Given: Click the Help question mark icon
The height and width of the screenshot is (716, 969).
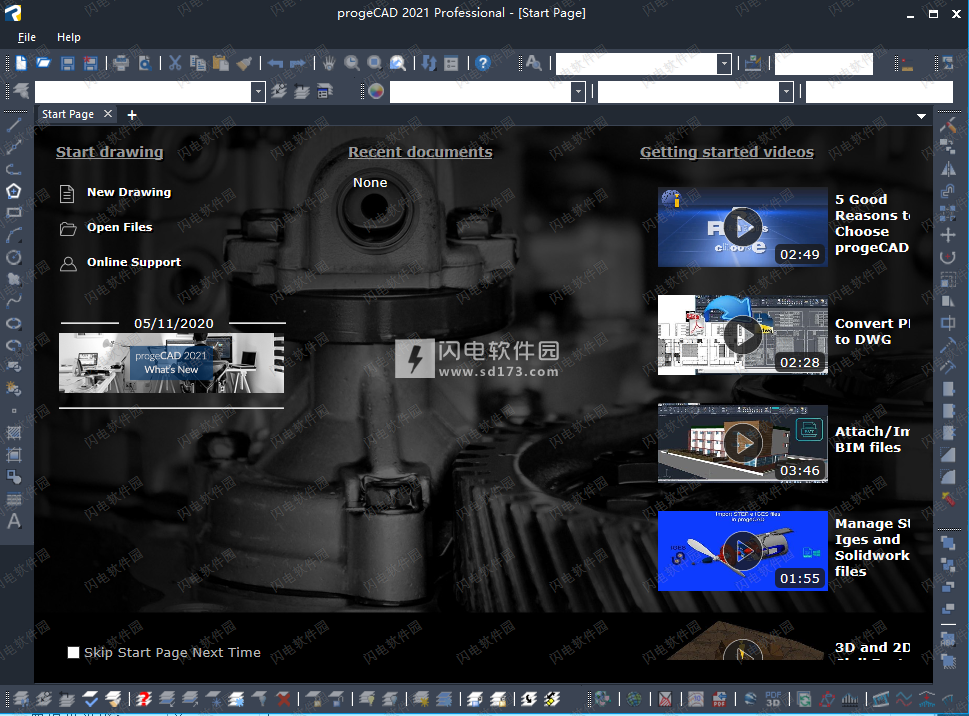Looking at the screenshot, I should coord(483,63).
